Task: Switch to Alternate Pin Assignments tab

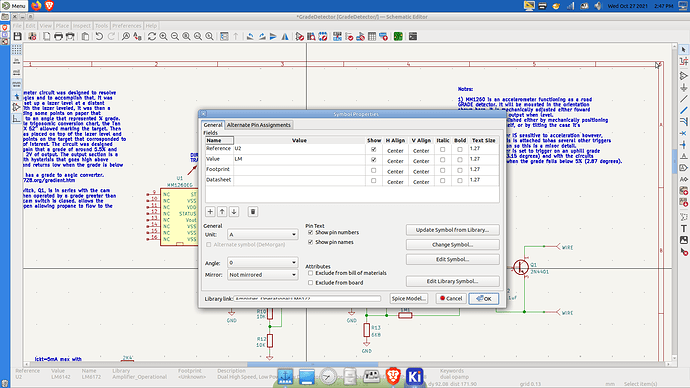Action: (259, 125)
